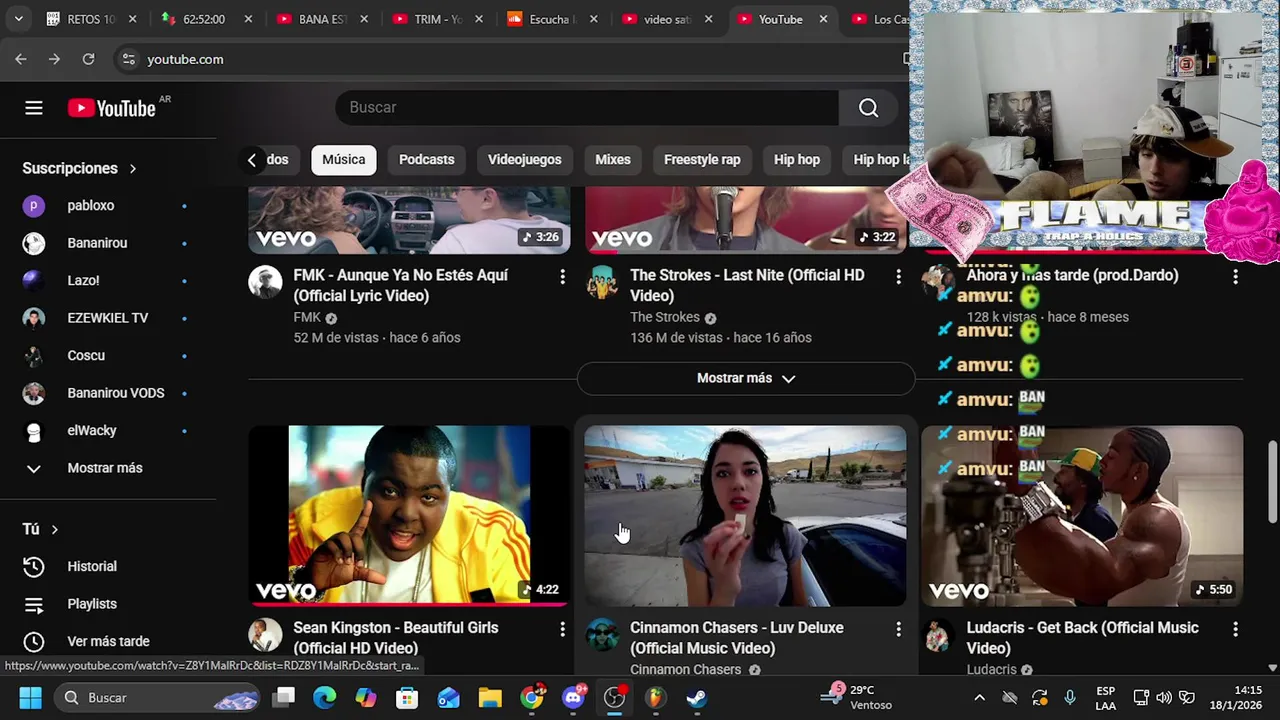Open options menu for Sean Kingston video

562,629
